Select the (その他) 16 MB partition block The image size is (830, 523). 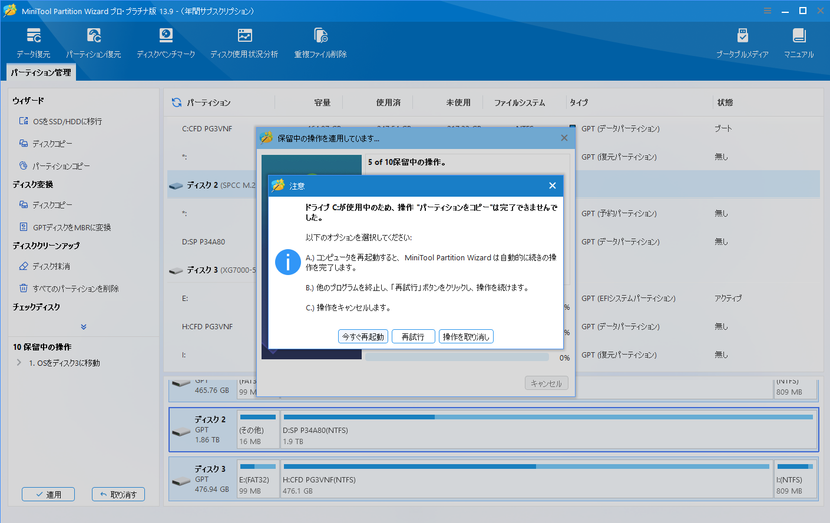pyautogui.click(x=258, y=429)
